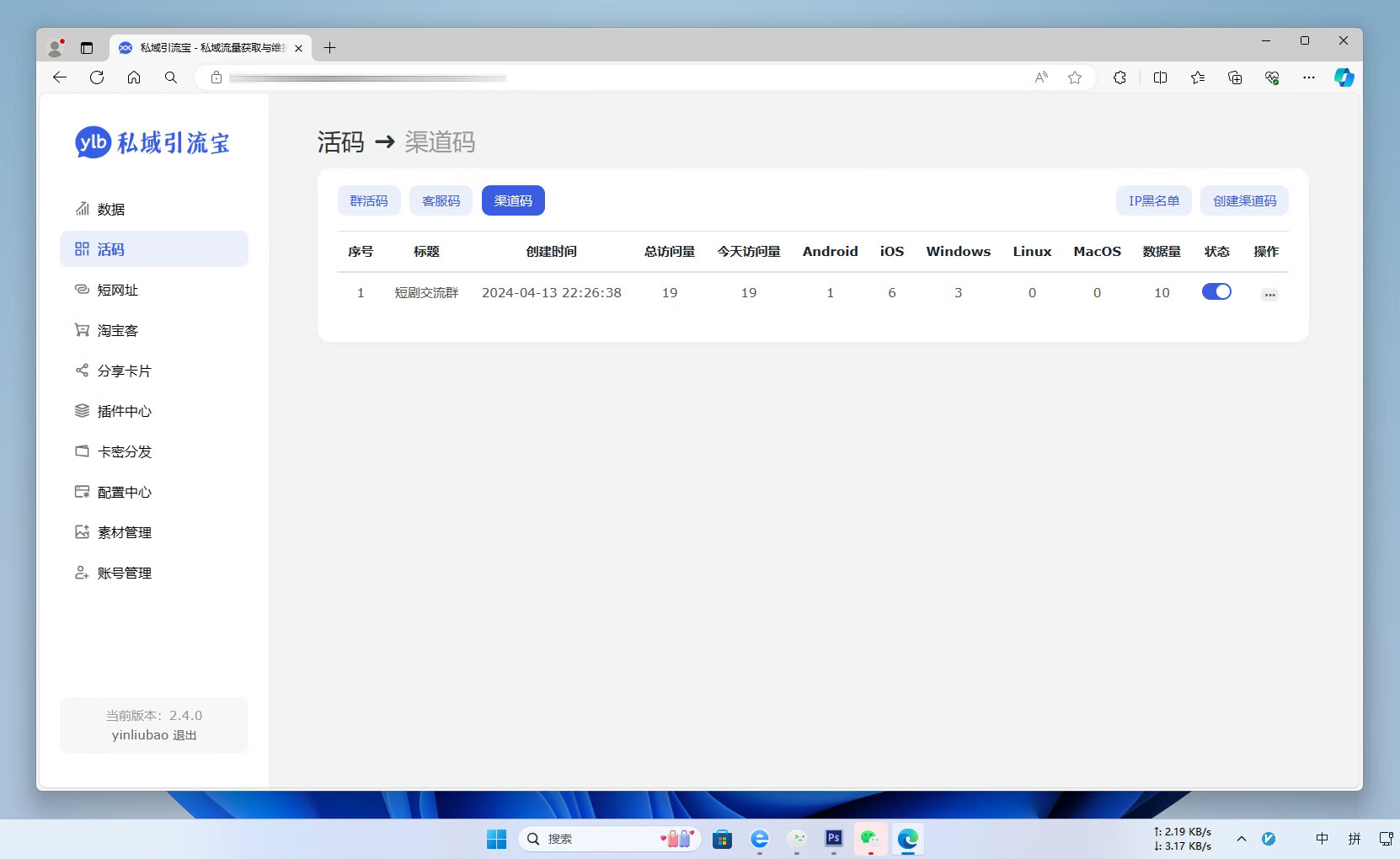This screenshot has width=1400, height=859.
Task: Select the 短网址 link-shortener icon
Action: pyautogui.click(x=82, y=290)
